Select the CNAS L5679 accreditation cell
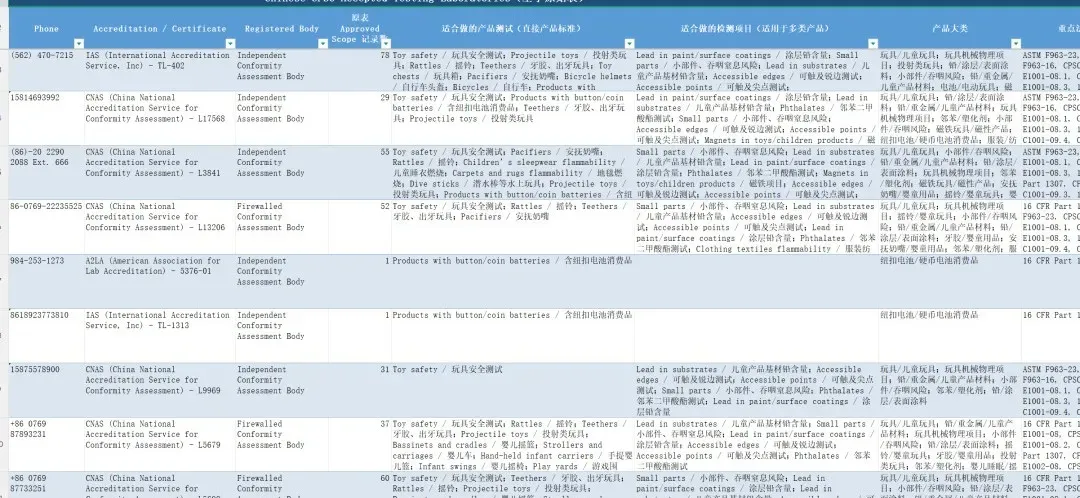 click(x=160, y=444)
